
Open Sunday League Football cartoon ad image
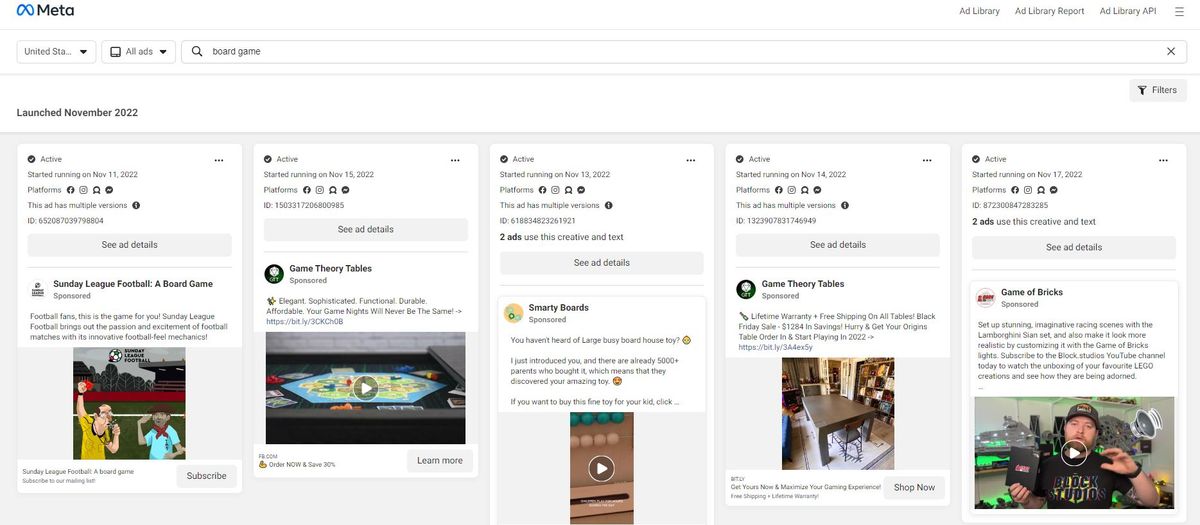click(129, 403)
